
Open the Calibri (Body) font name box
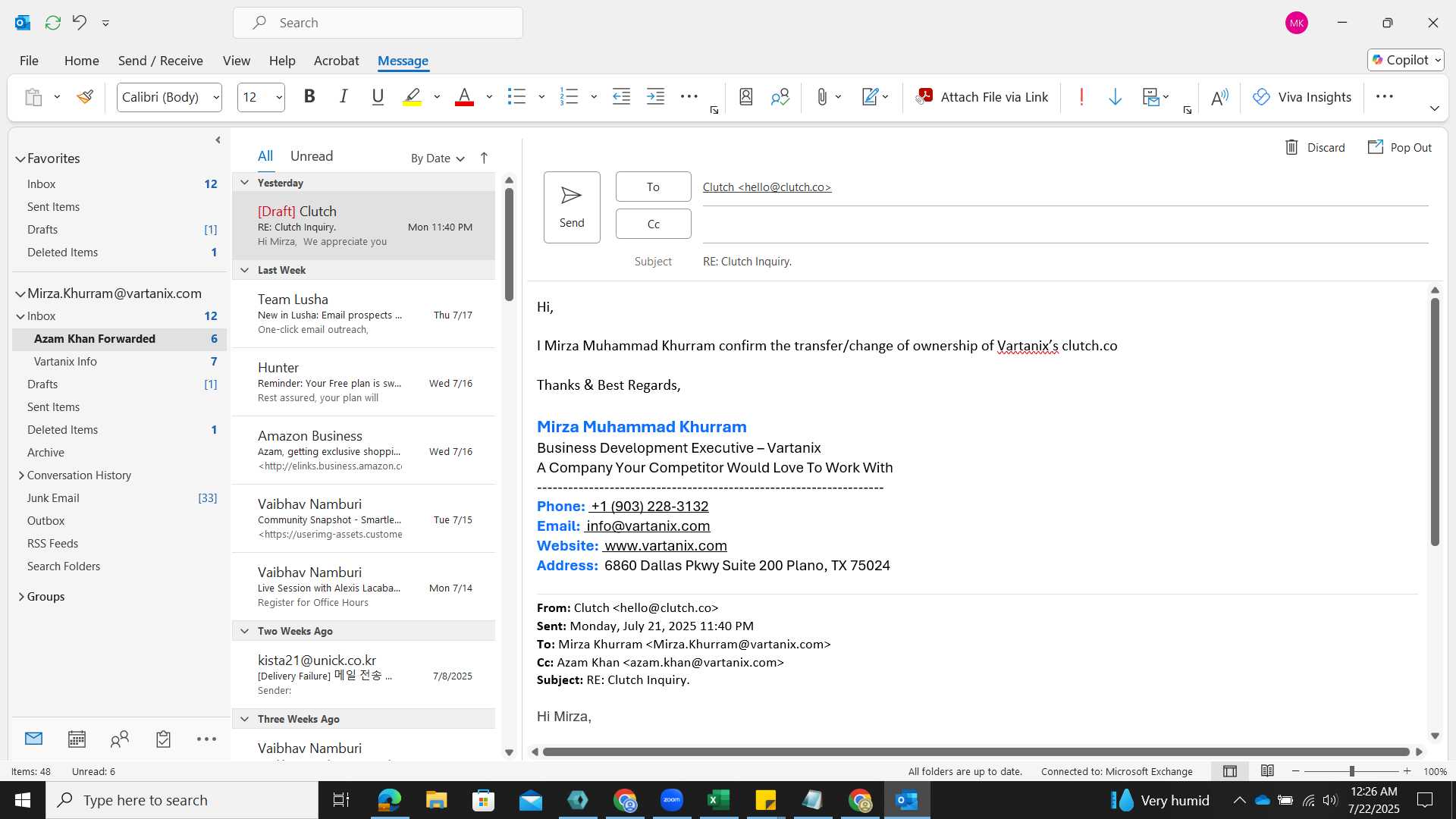[x=169, y=97]
